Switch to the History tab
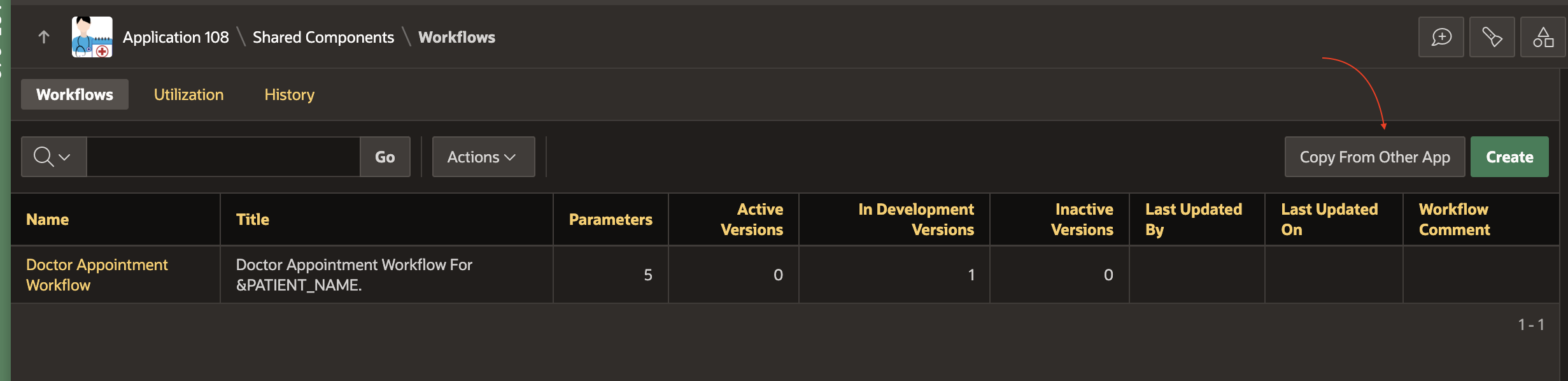Image resolution: width=1568 pixels, height=381 pixels. pyautogui.click(x=289, y=94)
